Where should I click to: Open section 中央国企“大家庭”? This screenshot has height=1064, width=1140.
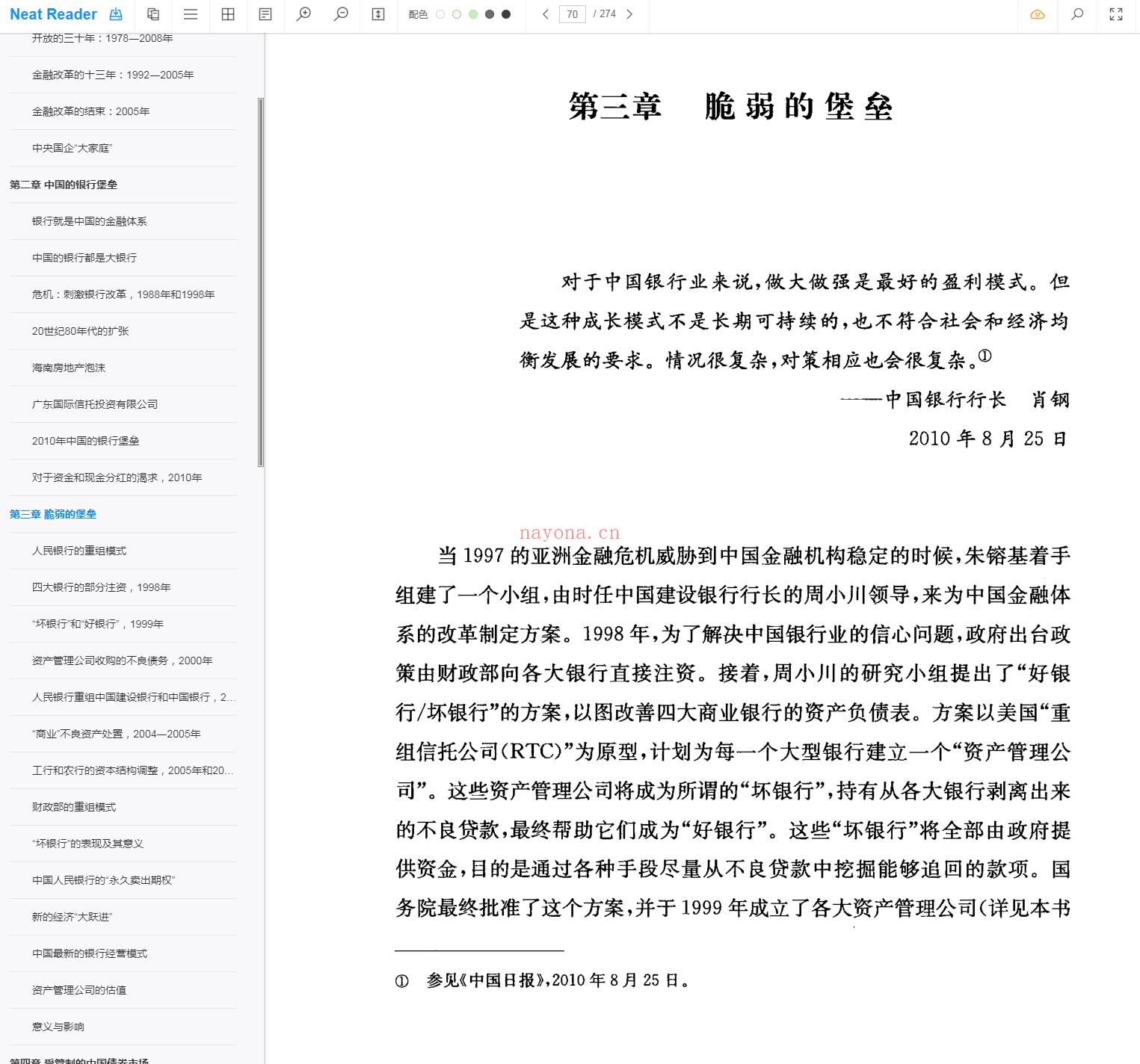[x=72, y=148]
